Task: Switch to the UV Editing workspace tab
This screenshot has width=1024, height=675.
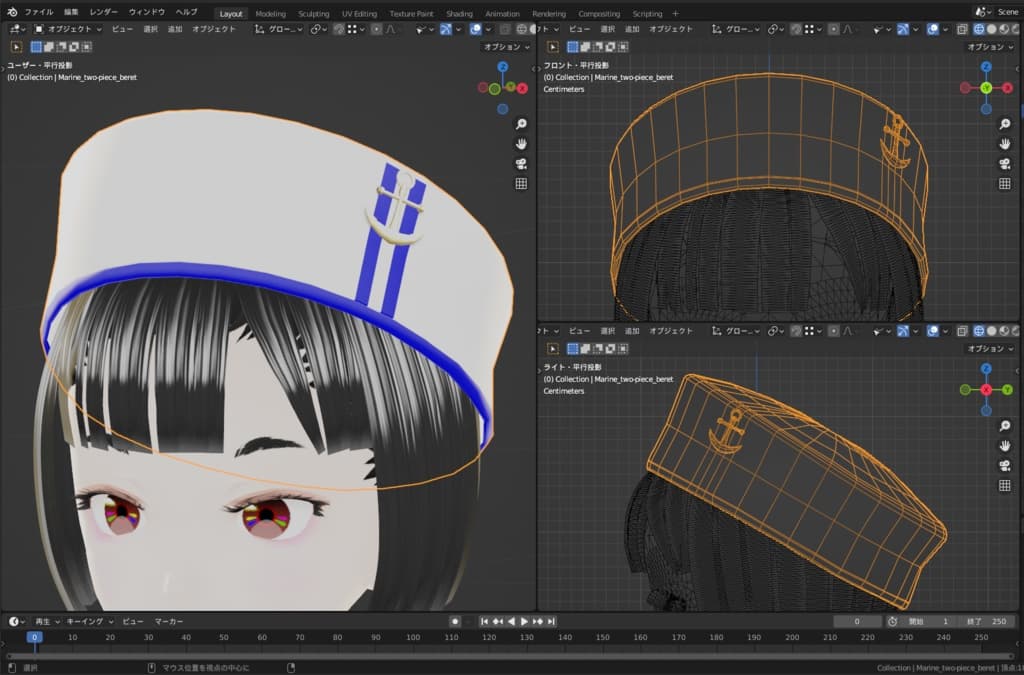Action: (x=359, y=14)
